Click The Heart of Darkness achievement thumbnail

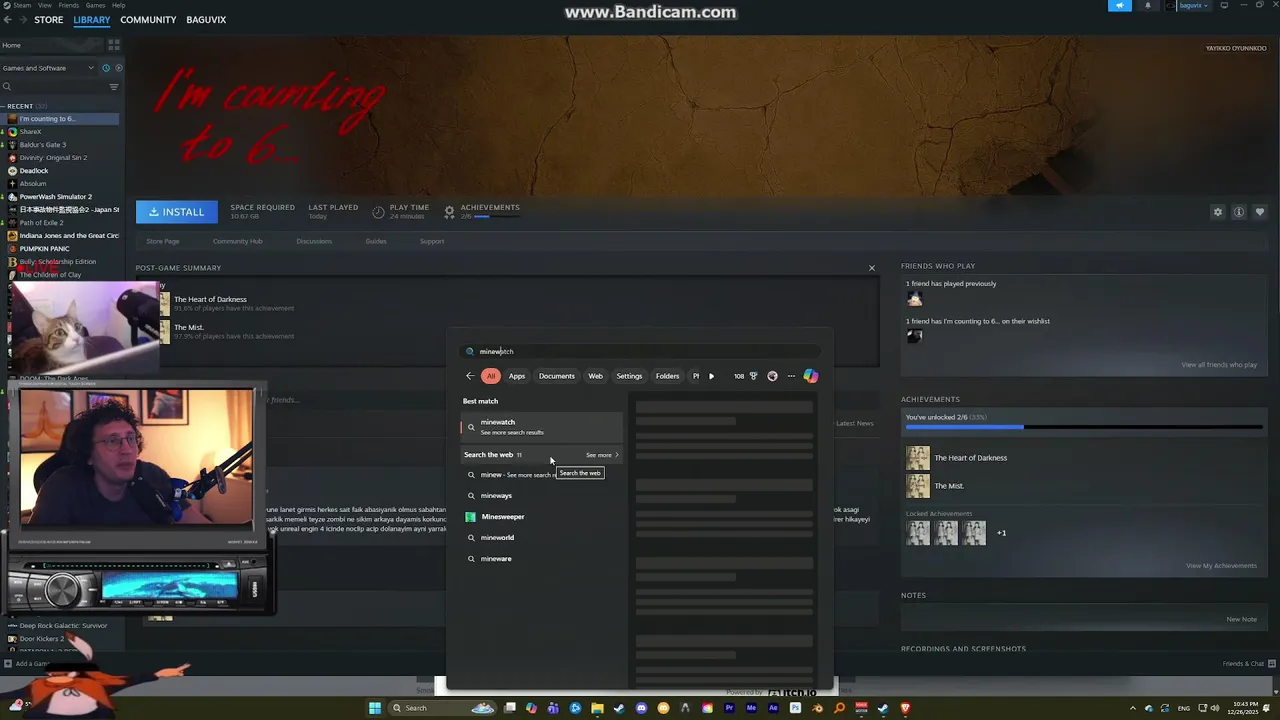[x=918, y=458]
